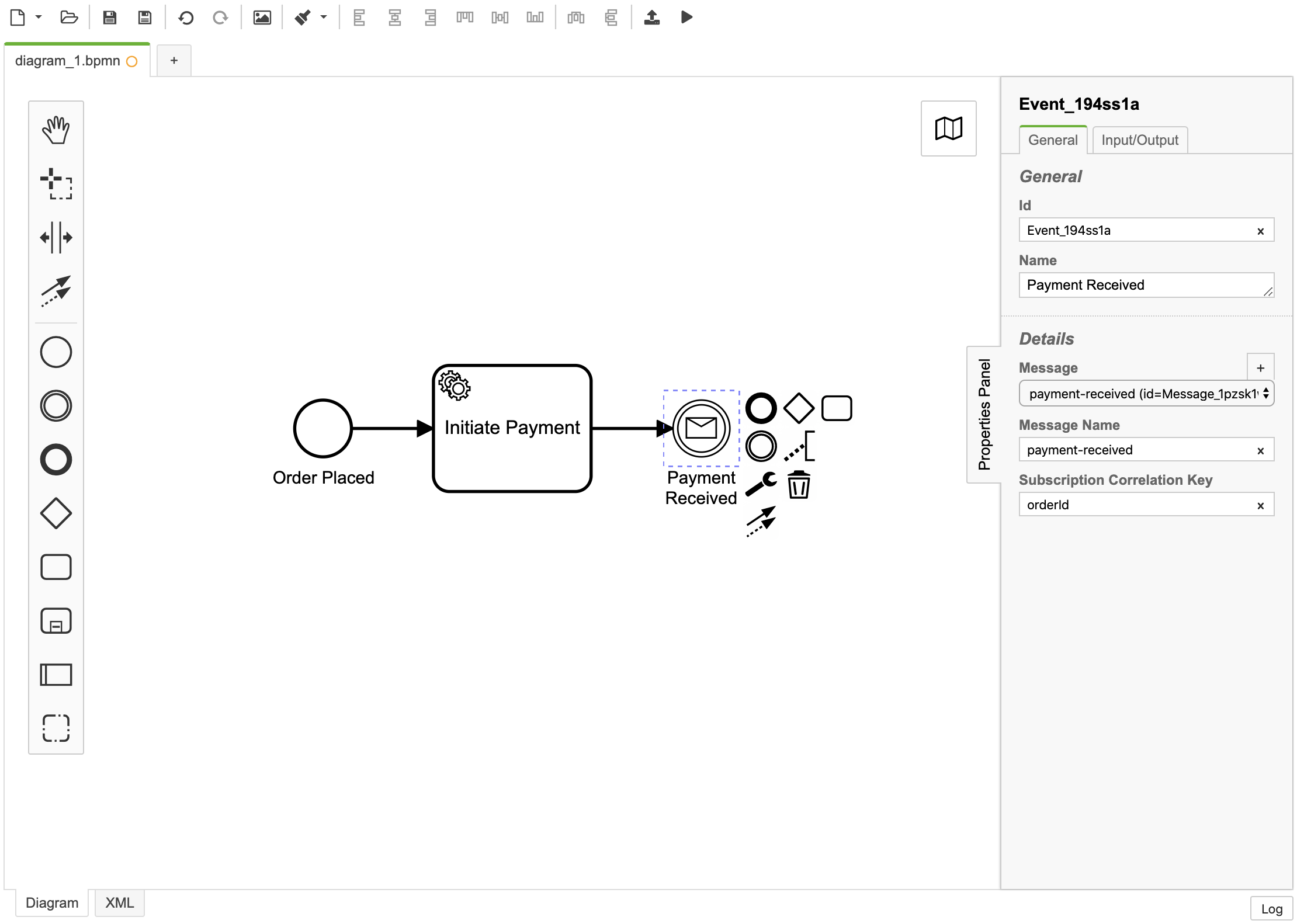The image size is (1297, 924).
Task: Create a start event from palette
Action: coord(56,352)
